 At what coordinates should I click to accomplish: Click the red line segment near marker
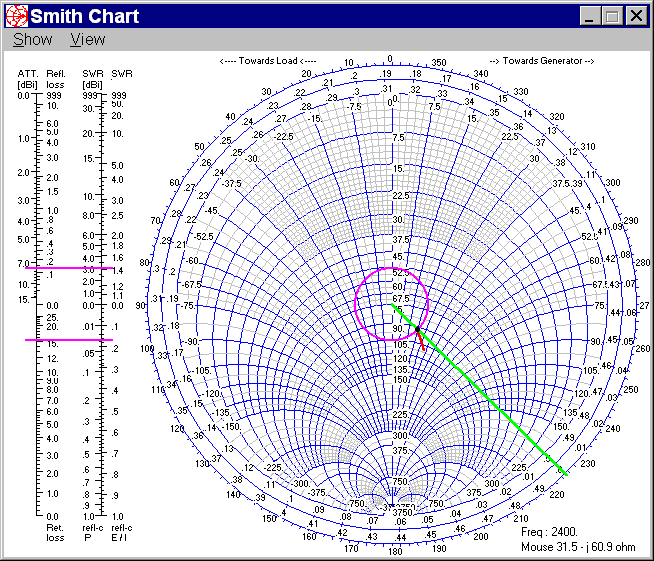tap(421, 341)
